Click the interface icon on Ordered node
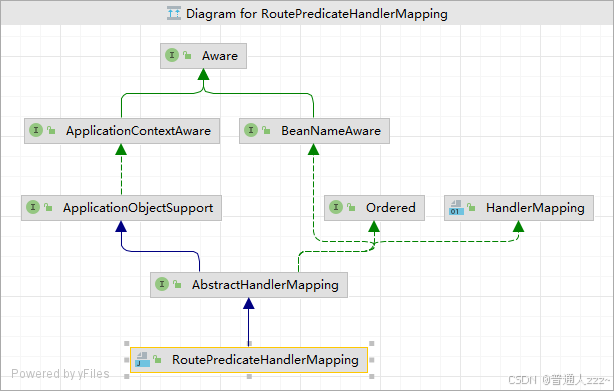This screenshot has width=614, height=391. (x=336, y=207)
